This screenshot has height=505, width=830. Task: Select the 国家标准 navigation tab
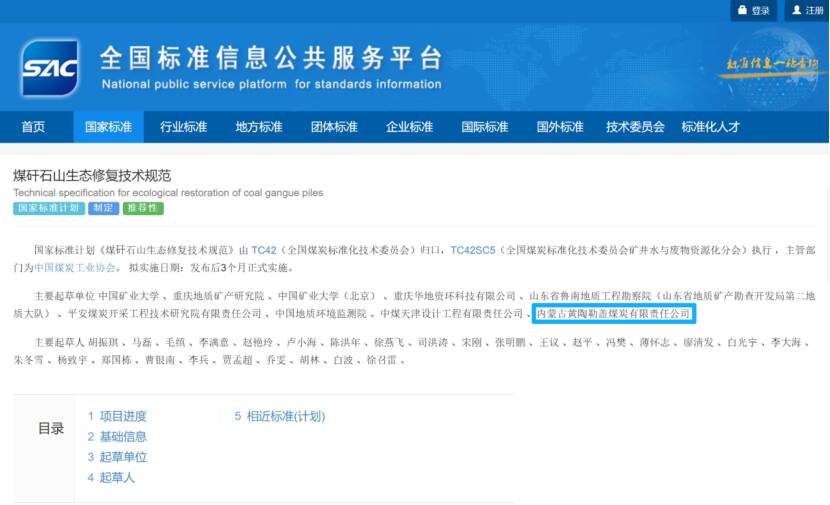pos(108,127)
